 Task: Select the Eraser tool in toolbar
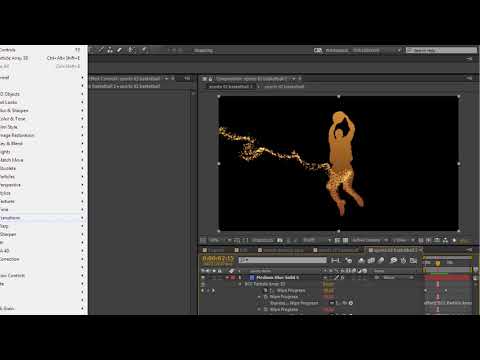tap(119, 50)
